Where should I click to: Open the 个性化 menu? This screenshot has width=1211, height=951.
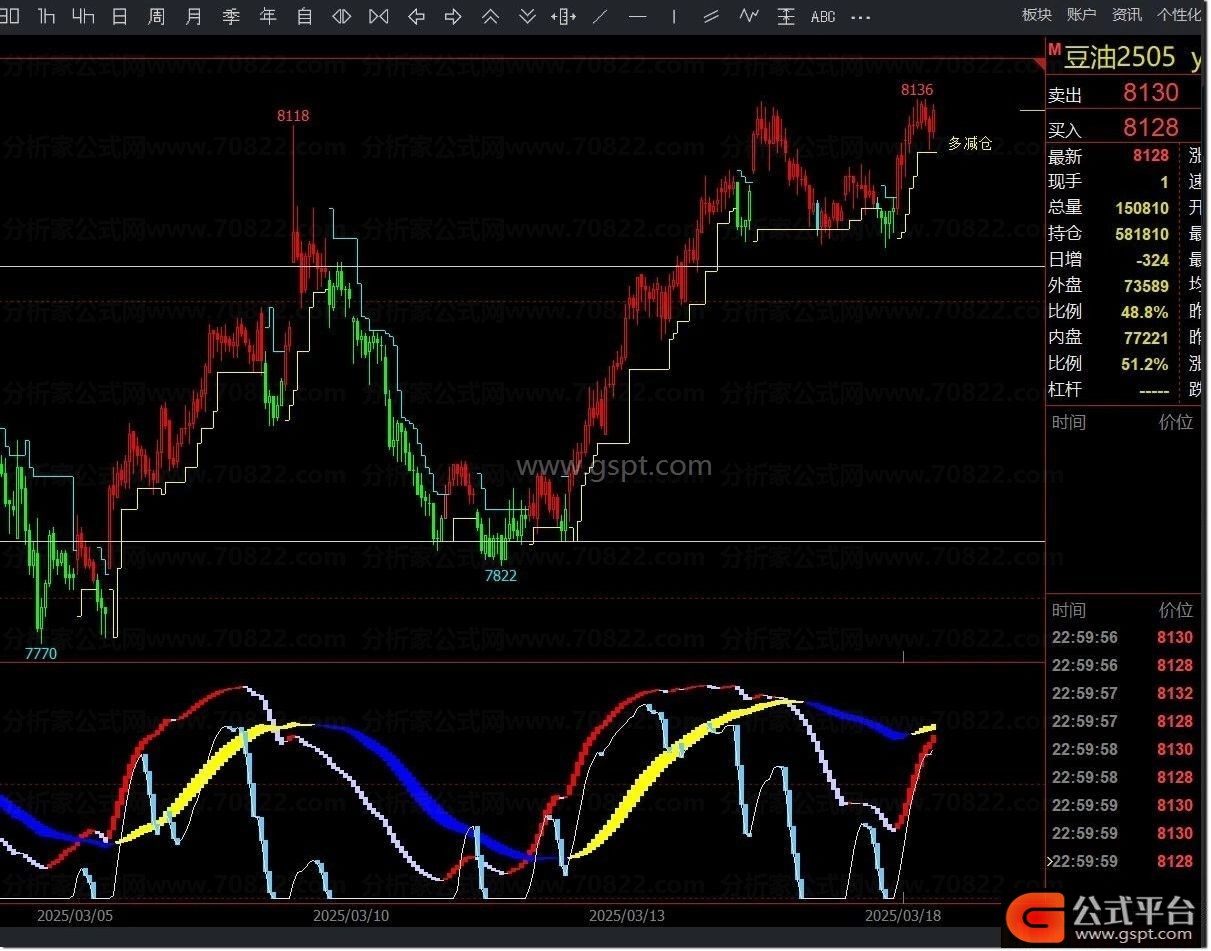(1179, 14)
